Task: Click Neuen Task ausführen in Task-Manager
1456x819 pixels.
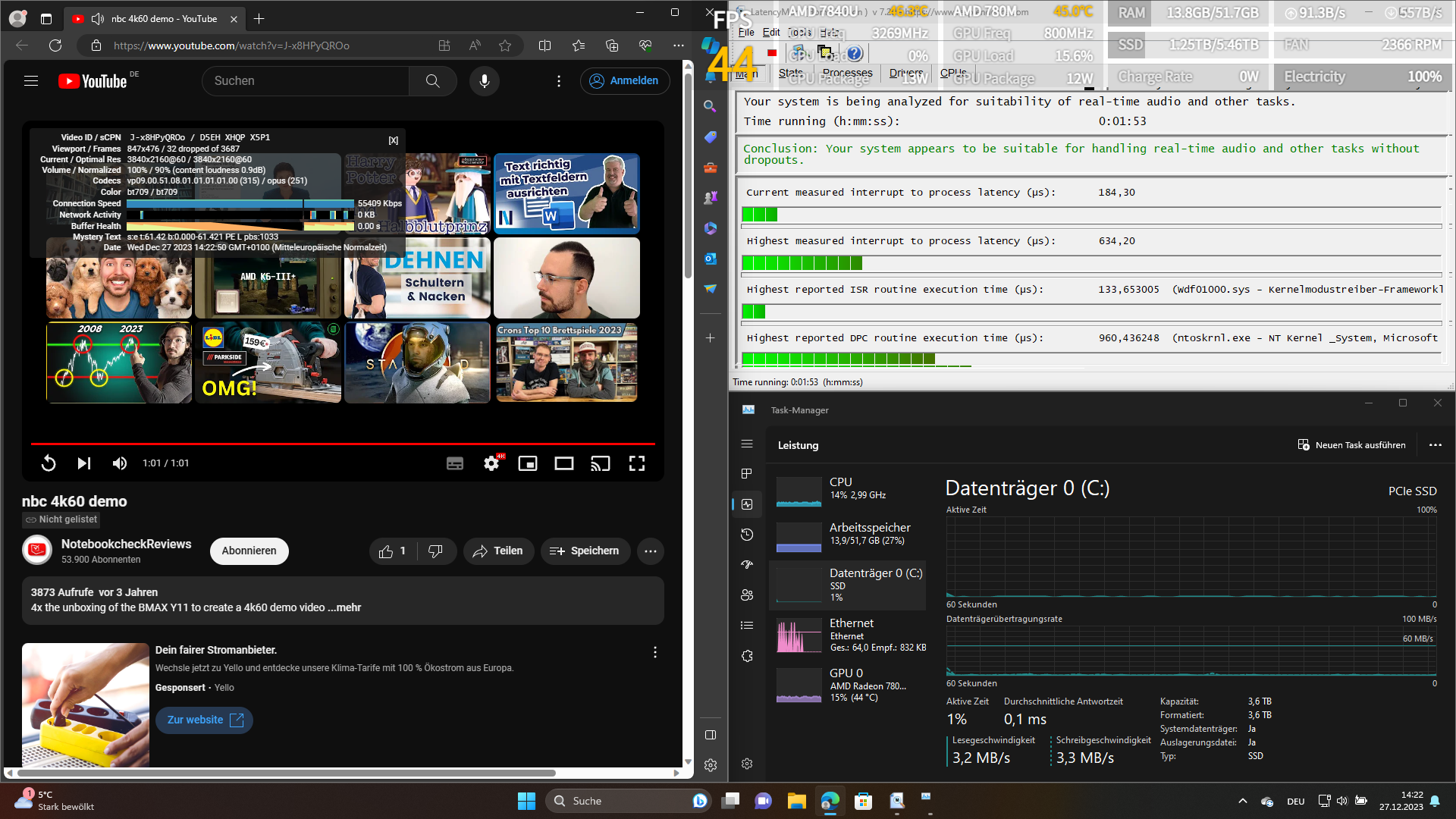Action: tap(1351, 445)
